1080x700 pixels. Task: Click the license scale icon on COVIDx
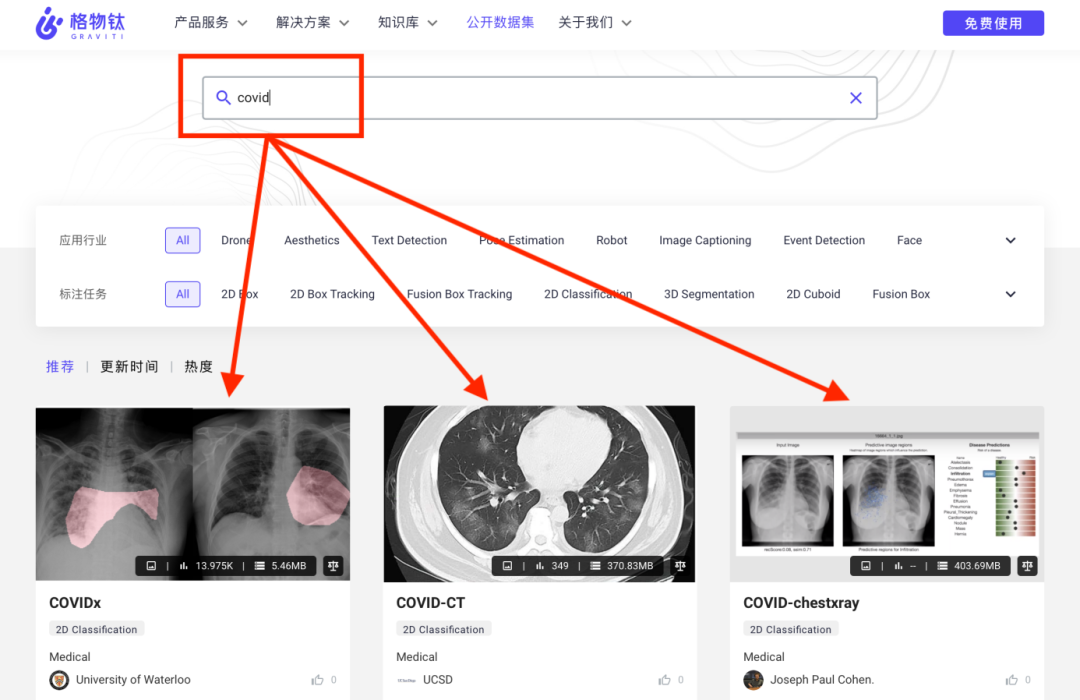point(333,565)
